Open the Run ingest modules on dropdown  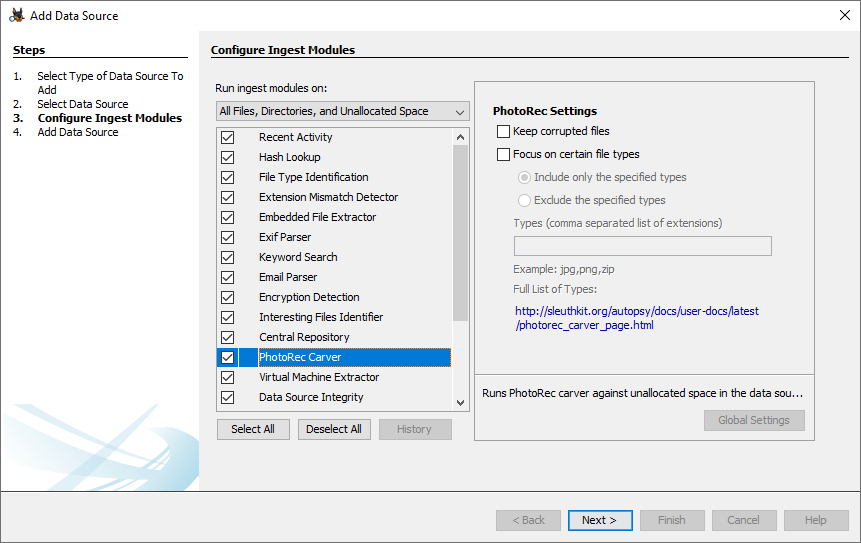click(x=342, y=111)
